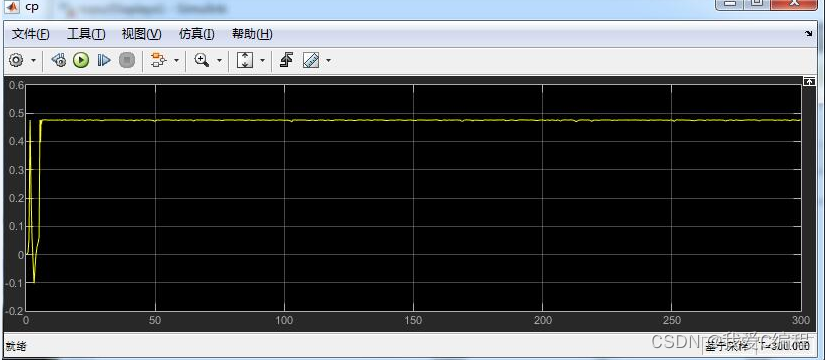Click the Scale Y-axis limits icon

(245, 60)
